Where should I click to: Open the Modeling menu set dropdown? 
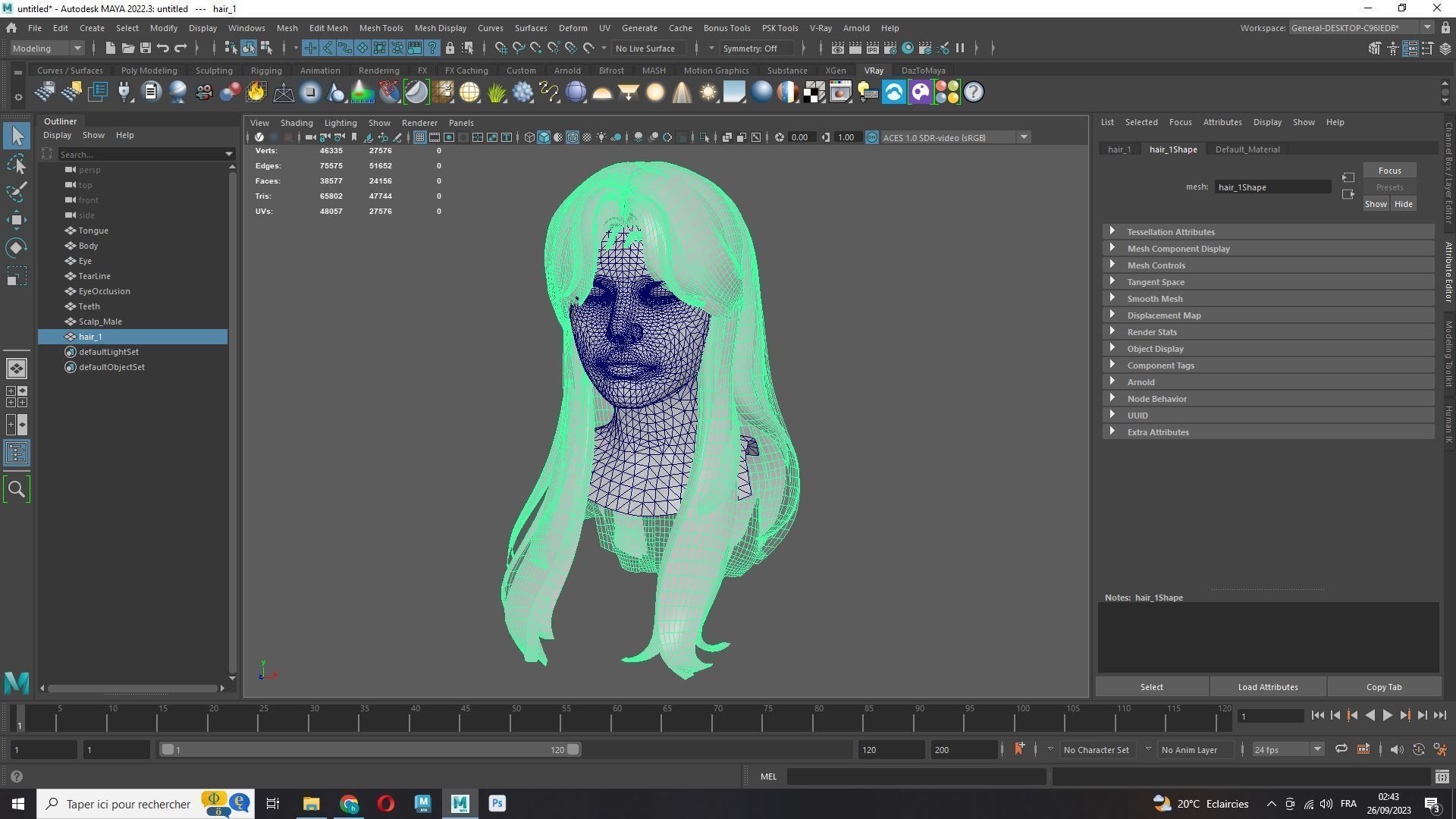(x=47, y=48)
